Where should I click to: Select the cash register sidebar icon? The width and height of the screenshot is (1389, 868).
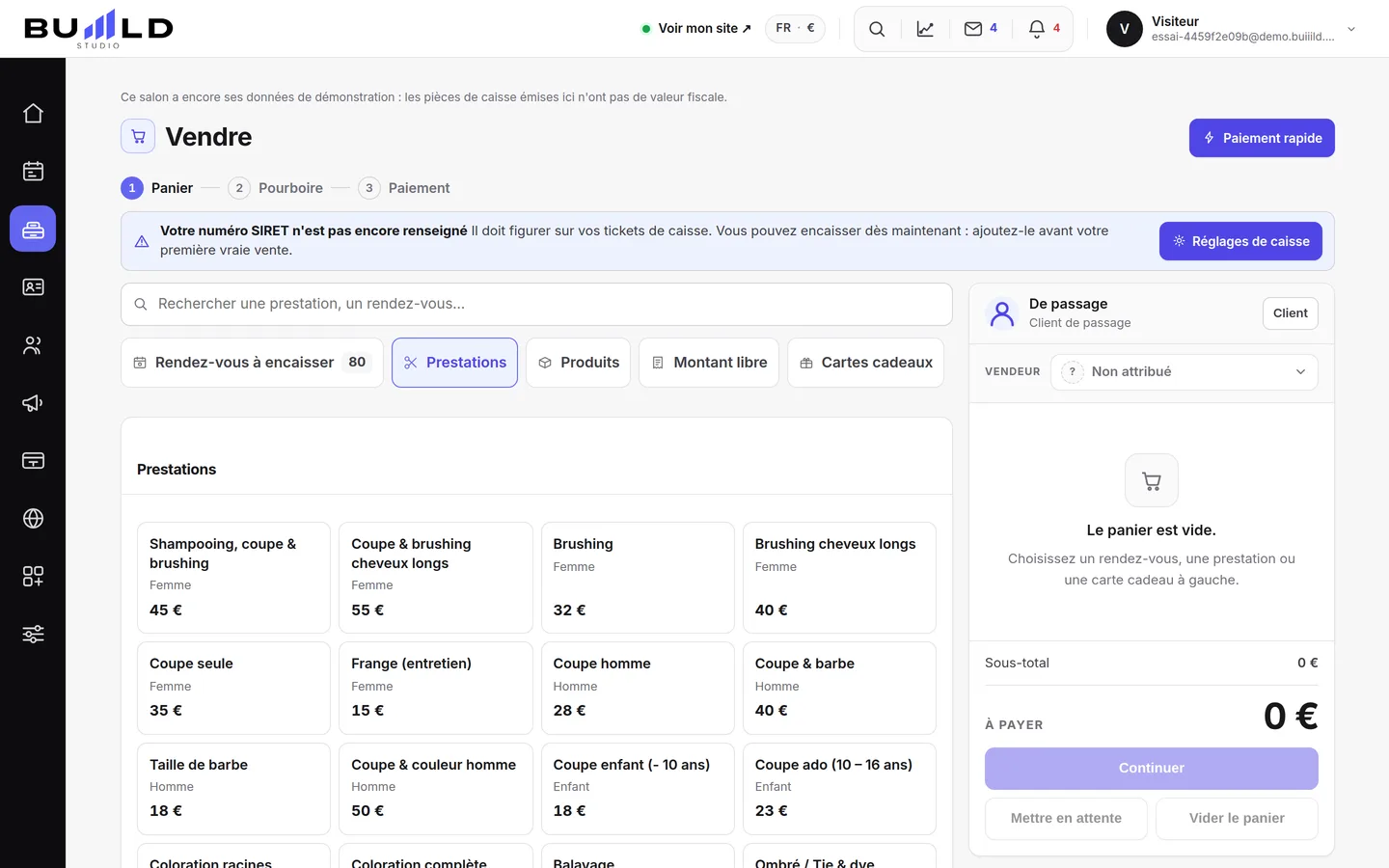33,230
